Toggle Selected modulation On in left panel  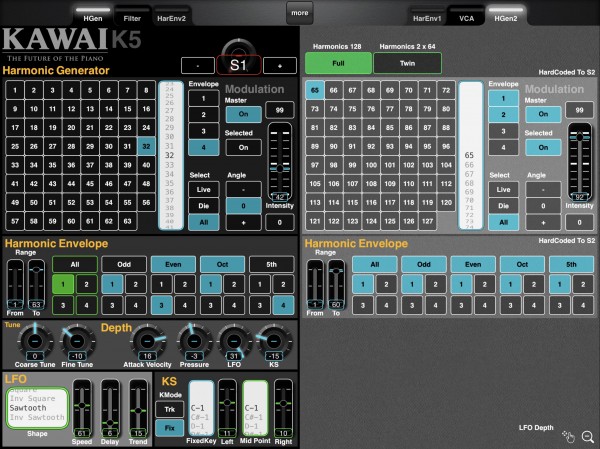coord(243,147)
